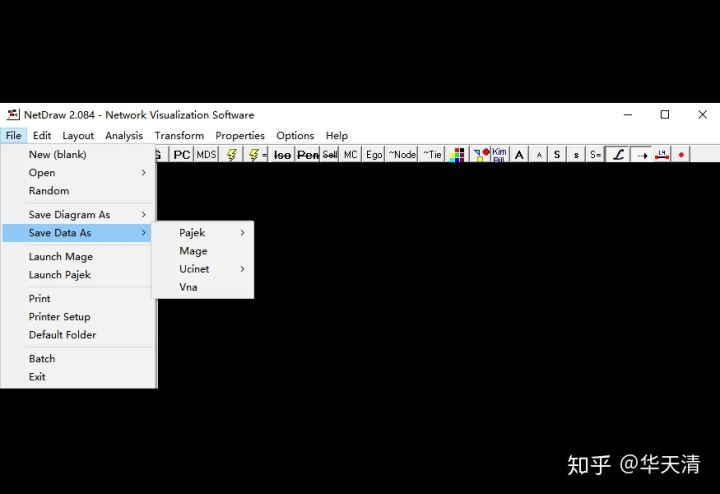Choose Launch Mage
The image size is (720, 494).
(78, 257)
